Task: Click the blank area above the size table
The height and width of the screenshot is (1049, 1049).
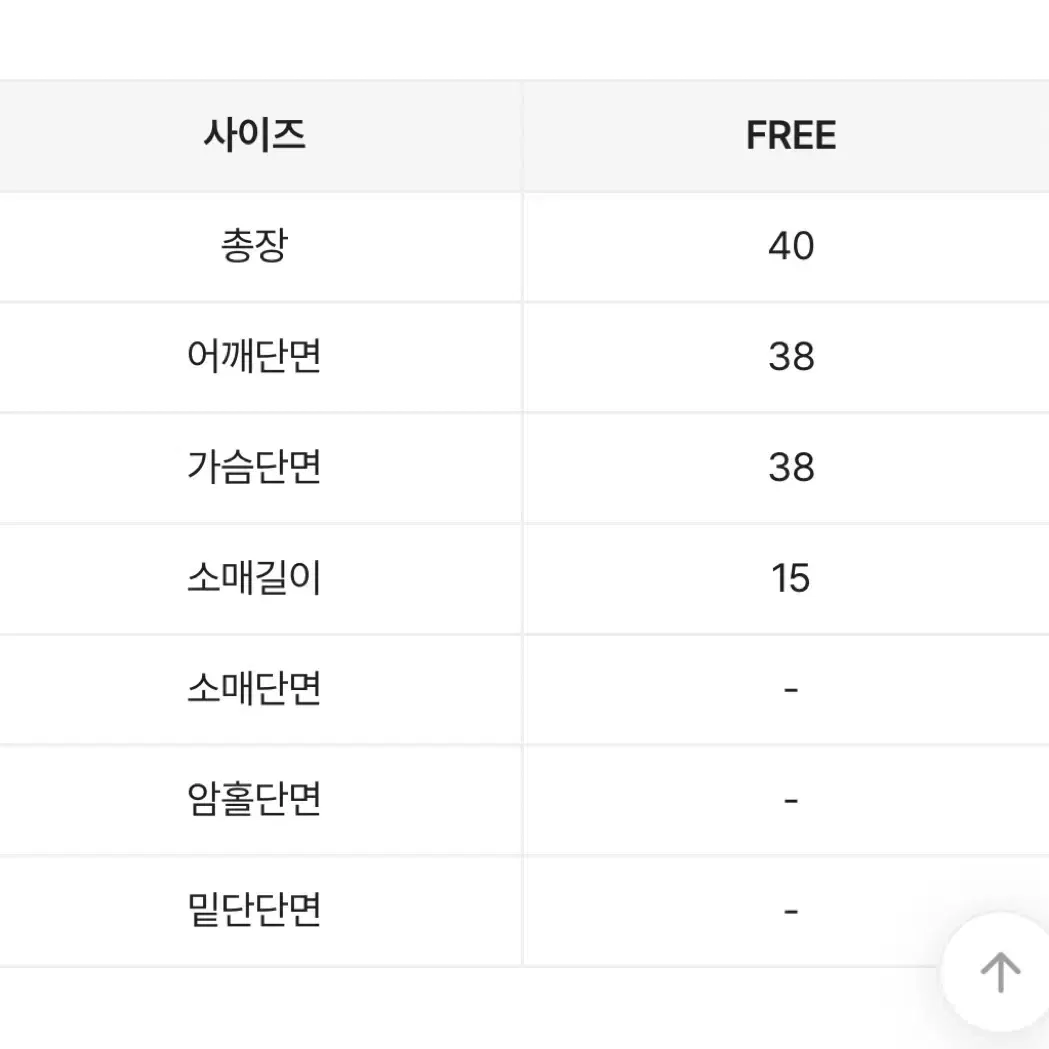Action: [500, 40]
